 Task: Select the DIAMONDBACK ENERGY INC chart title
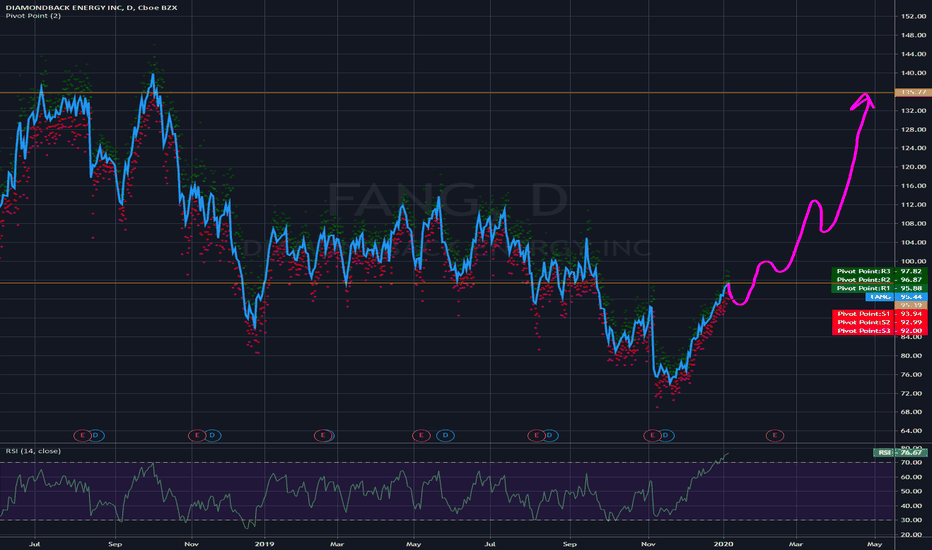click(x=92, y=7)
